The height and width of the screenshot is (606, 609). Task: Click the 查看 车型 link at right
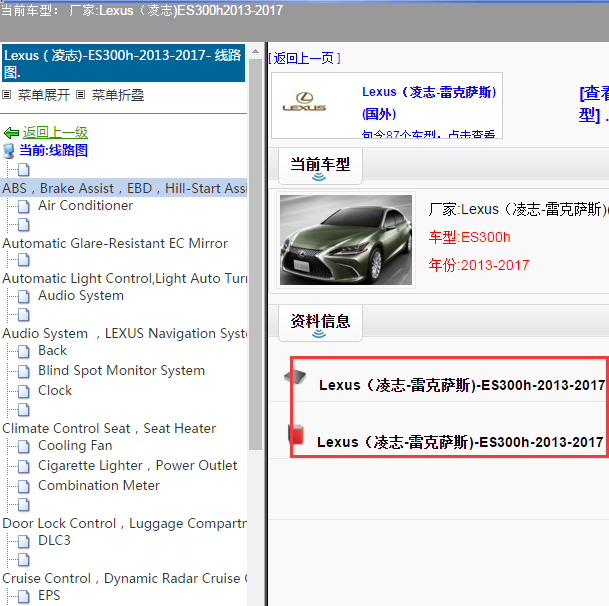594,104
